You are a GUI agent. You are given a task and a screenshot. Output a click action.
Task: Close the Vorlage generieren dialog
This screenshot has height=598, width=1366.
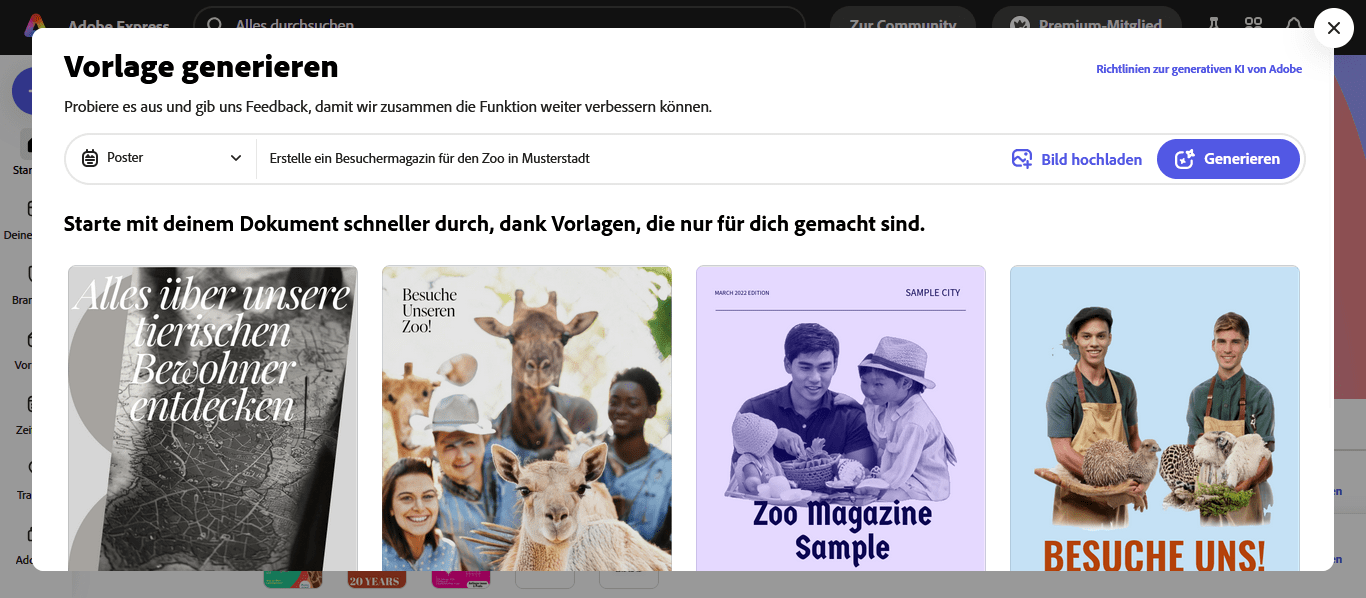tap(1333, 28)
